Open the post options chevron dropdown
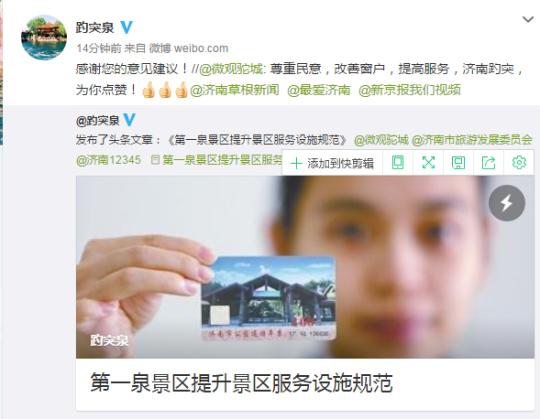Screen dimensions: 540x419 tap(528, 20)
